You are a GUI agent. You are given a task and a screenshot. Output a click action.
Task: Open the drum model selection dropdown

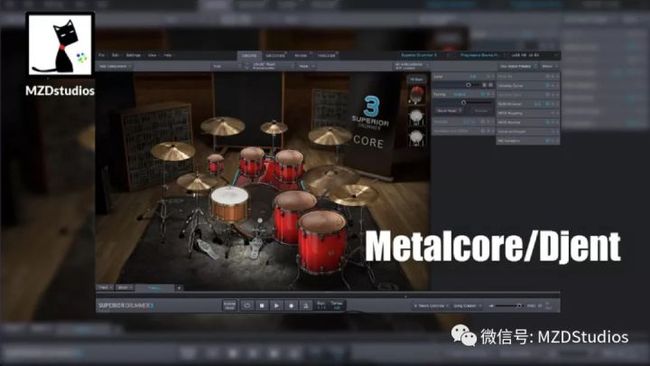pos(268,66)
